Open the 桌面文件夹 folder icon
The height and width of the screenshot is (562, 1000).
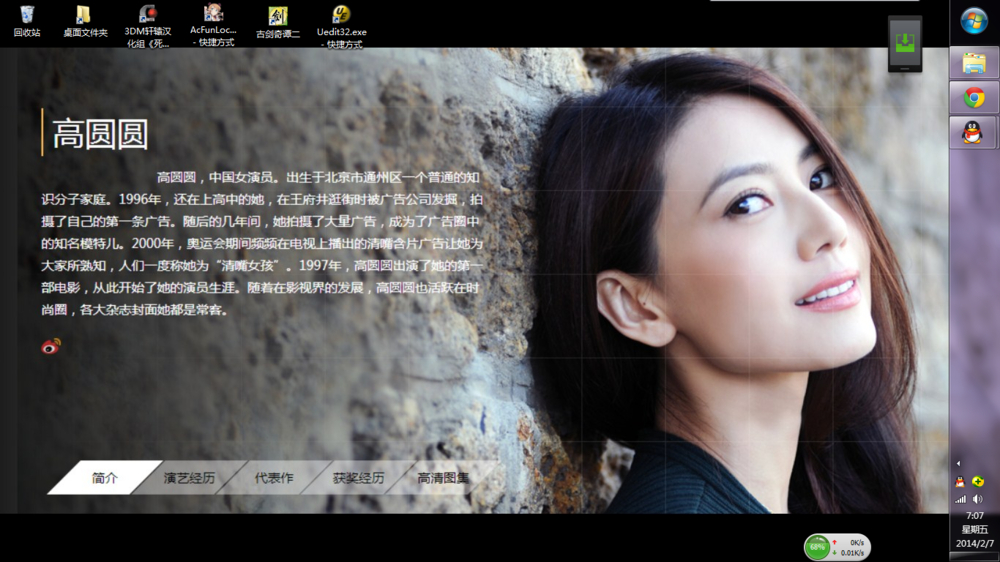point(85,21)
